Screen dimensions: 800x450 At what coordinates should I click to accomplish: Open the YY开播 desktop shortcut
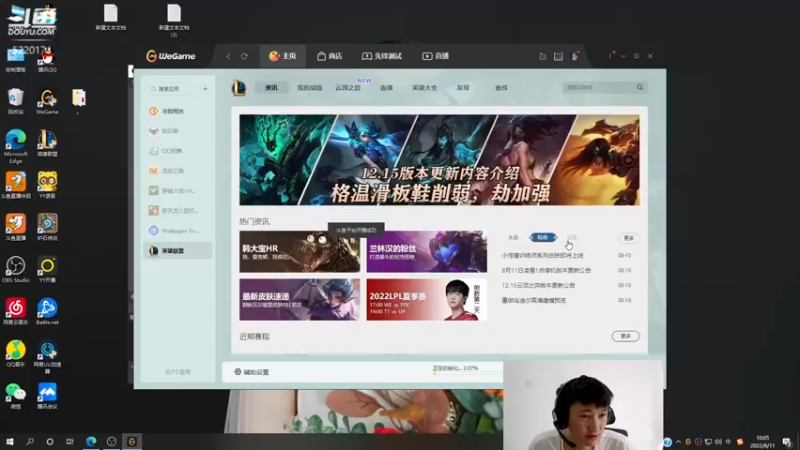click(47, 269)
